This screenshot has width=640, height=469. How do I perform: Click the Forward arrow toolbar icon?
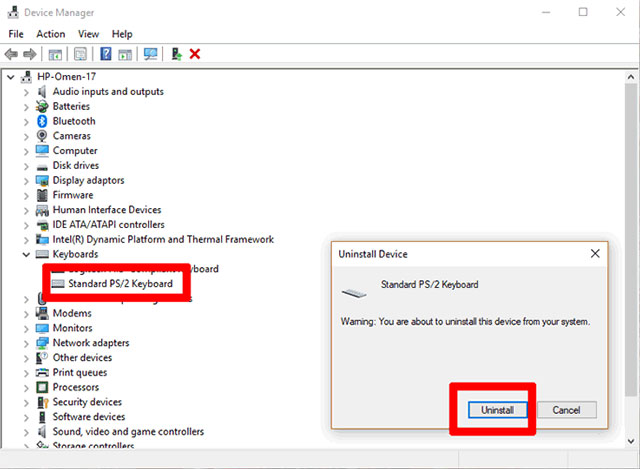pos(30,54)
